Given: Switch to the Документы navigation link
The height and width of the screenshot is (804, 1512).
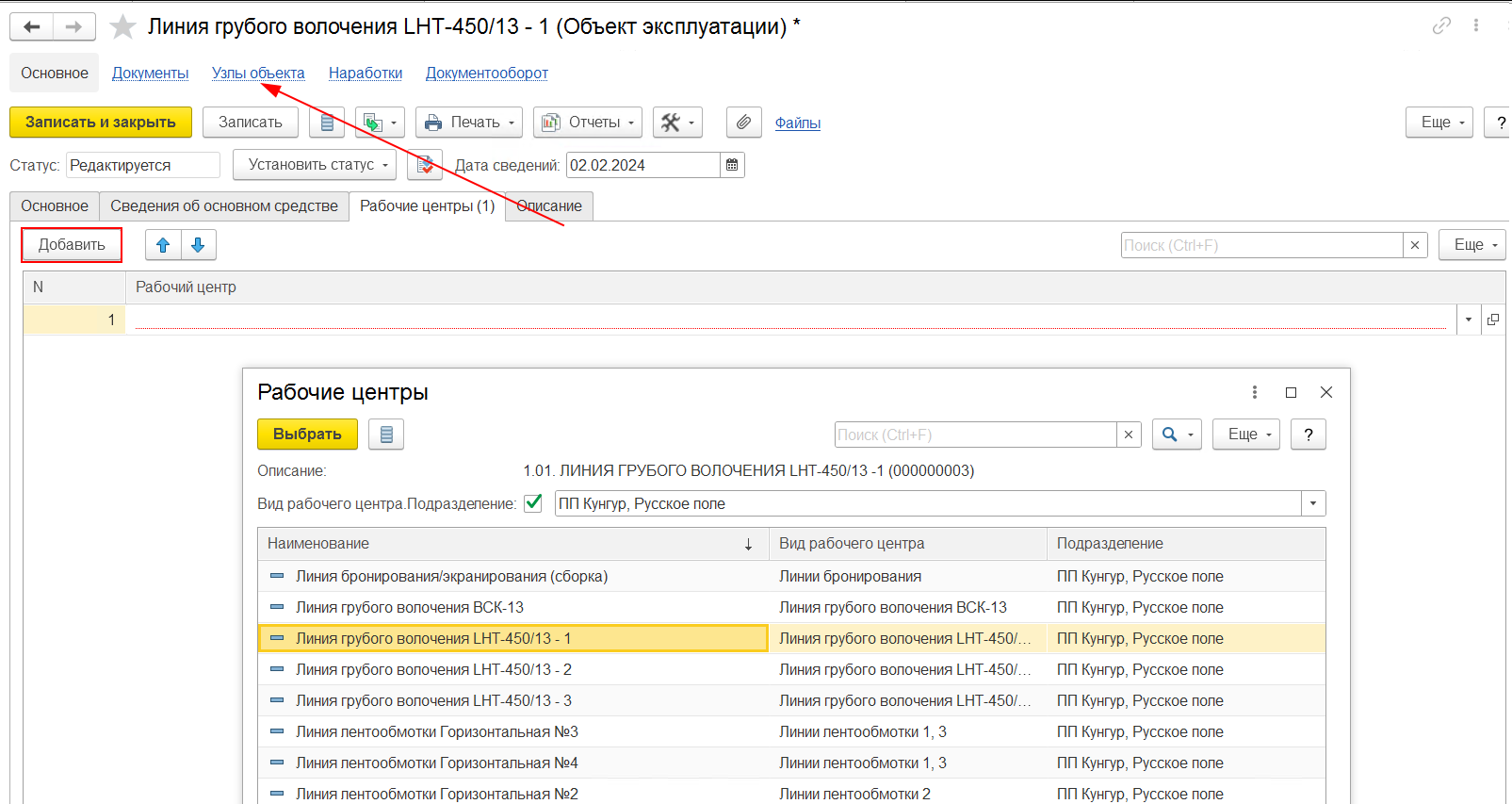Looking at the screenshot, I should click(x=151, y=73).
